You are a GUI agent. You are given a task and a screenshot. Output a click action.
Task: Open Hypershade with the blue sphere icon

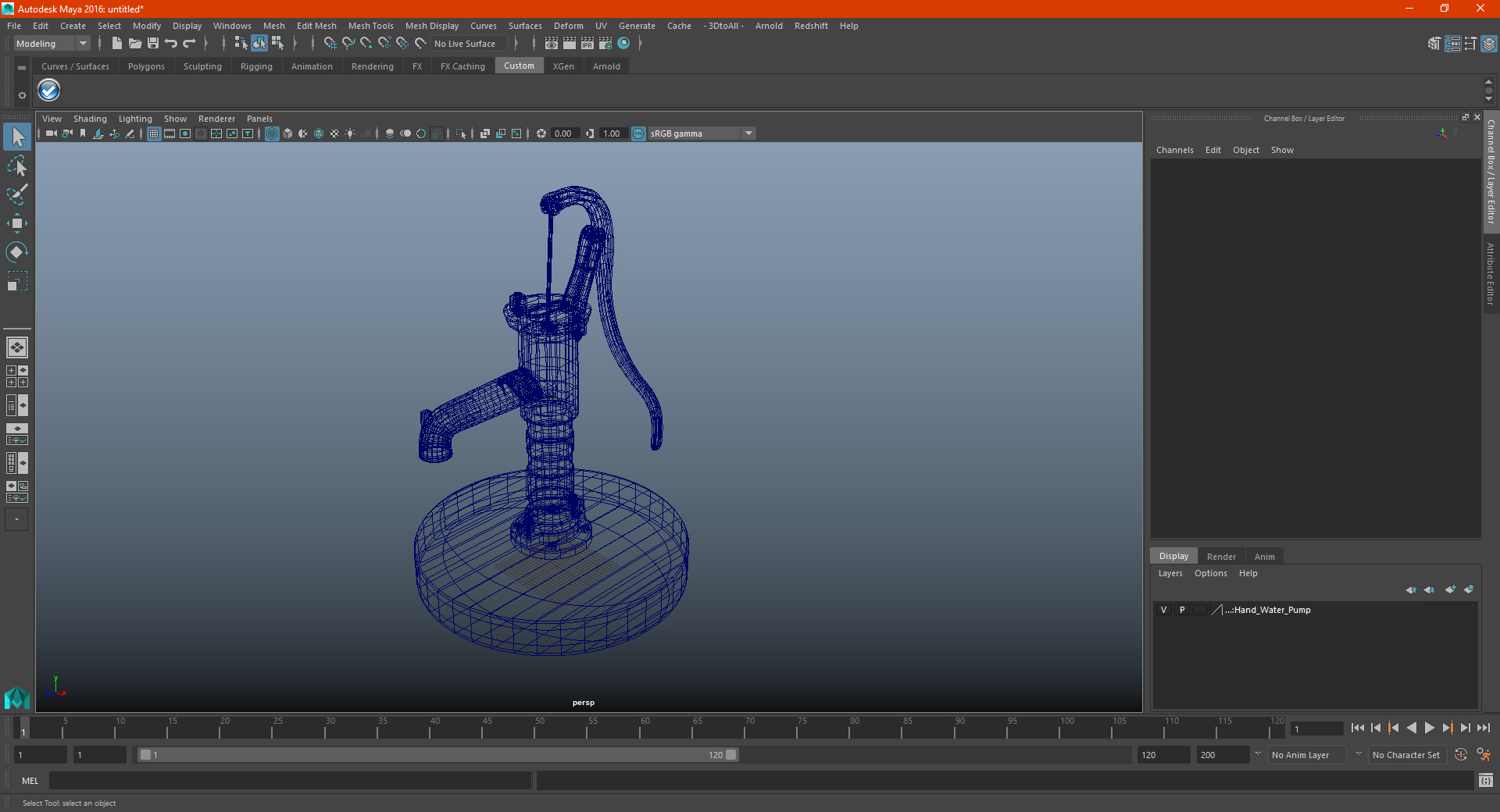pos(623,44)
